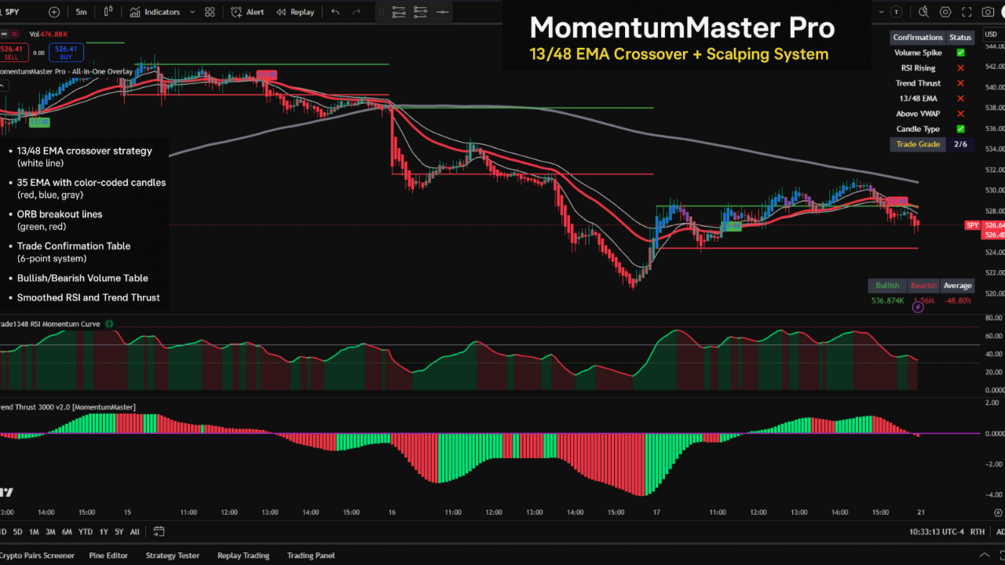Click the Volume Spike green checkmark status

click(x=960, y=53)
